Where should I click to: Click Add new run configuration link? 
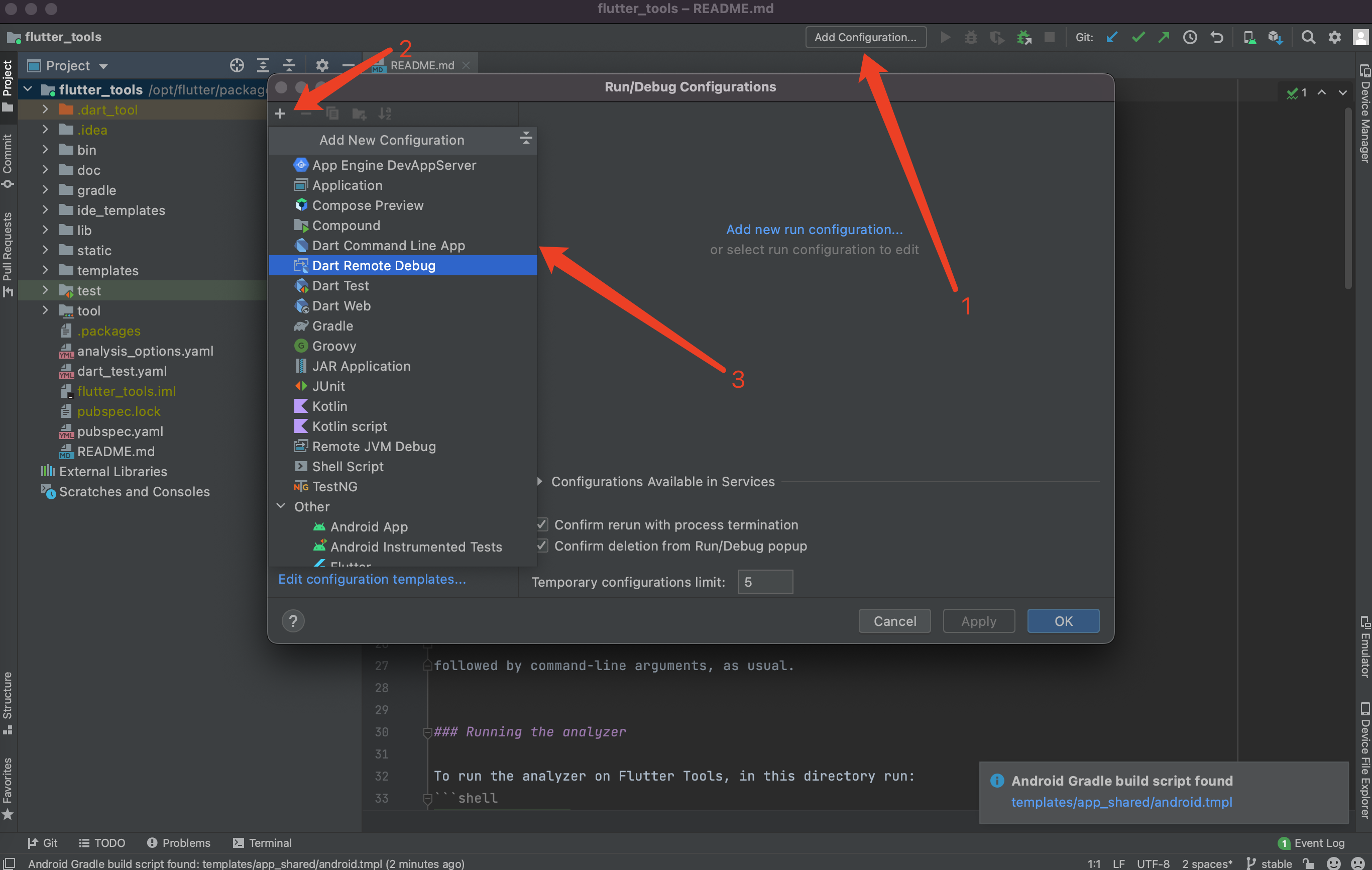(814, 229)
